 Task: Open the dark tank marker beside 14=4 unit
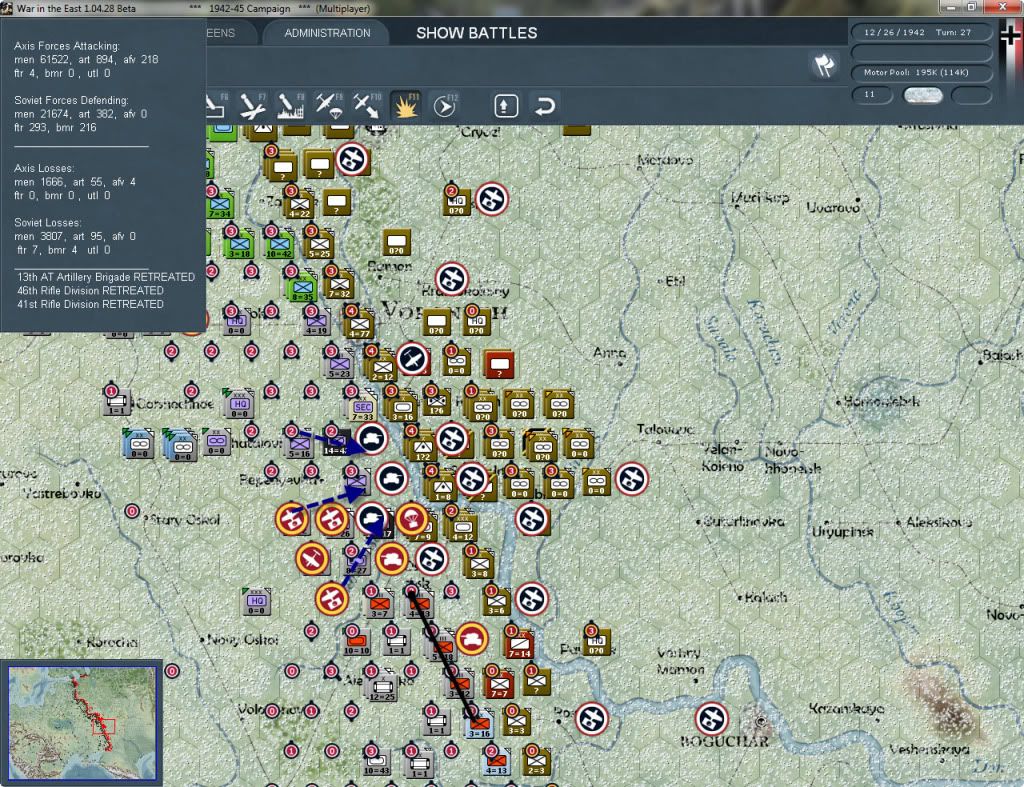click(x=372, y=438)
